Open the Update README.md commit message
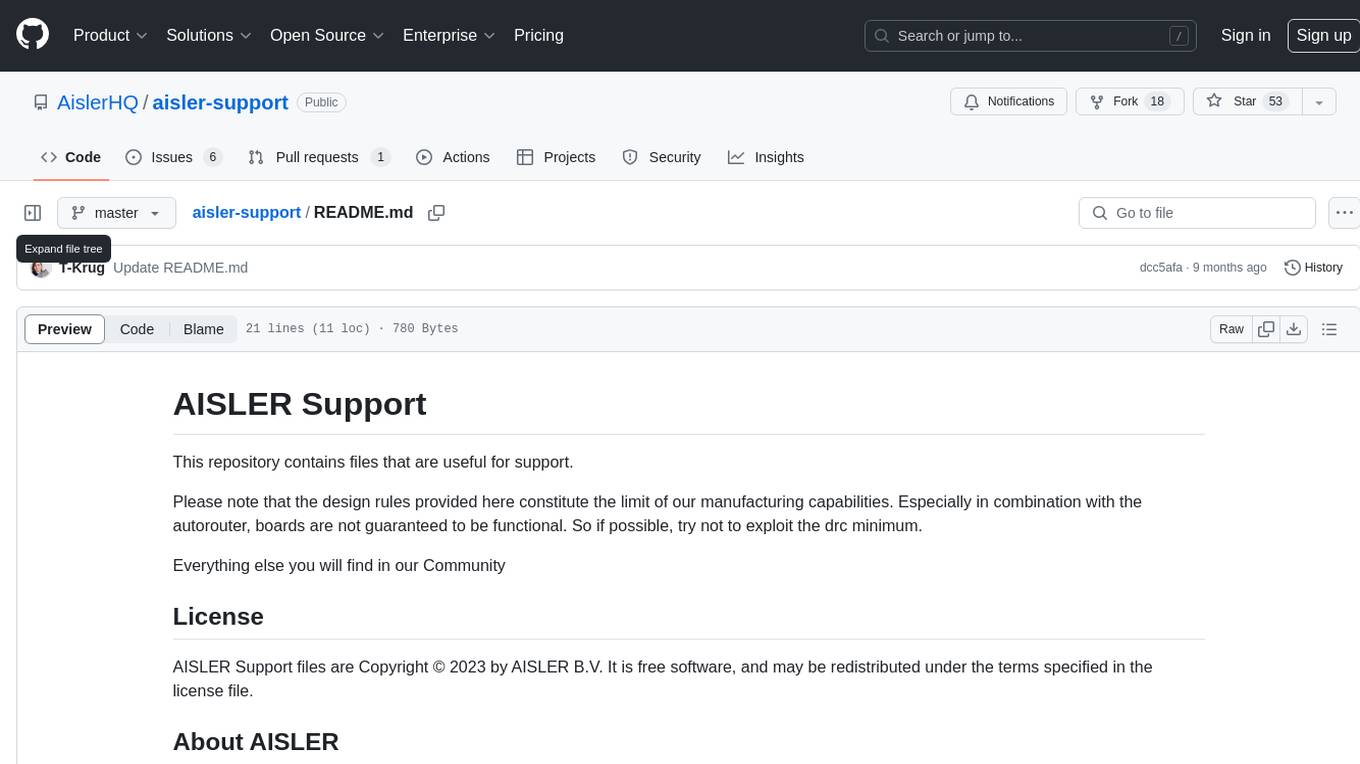This screenshot has height=764, width=1360. [x=180, y=268]
